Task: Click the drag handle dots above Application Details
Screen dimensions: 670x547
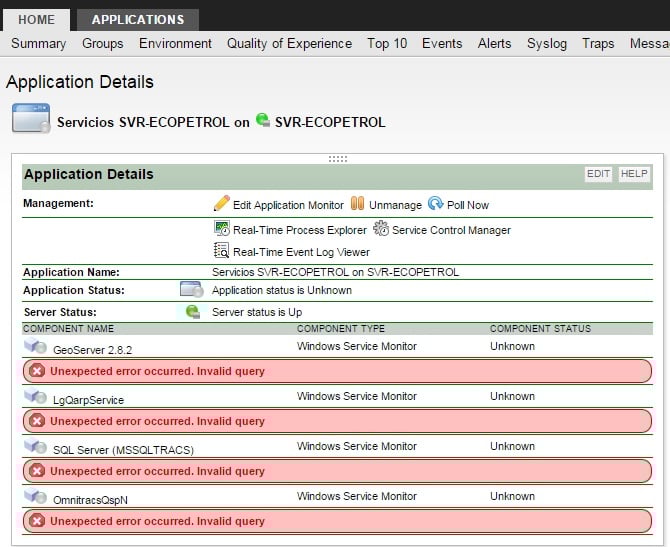Action: pyautogui.click(x=338, y=159)
